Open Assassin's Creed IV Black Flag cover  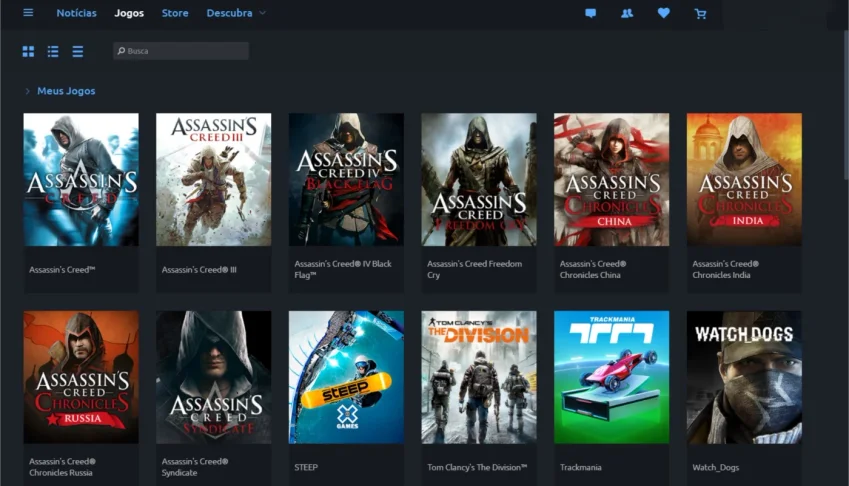click(x=346, y=179)
